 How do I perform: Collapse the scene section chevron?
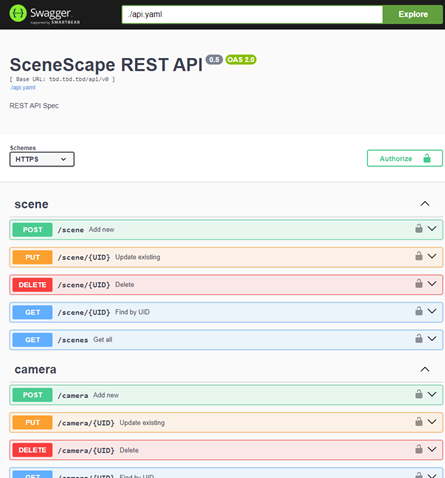click(425, 204)
